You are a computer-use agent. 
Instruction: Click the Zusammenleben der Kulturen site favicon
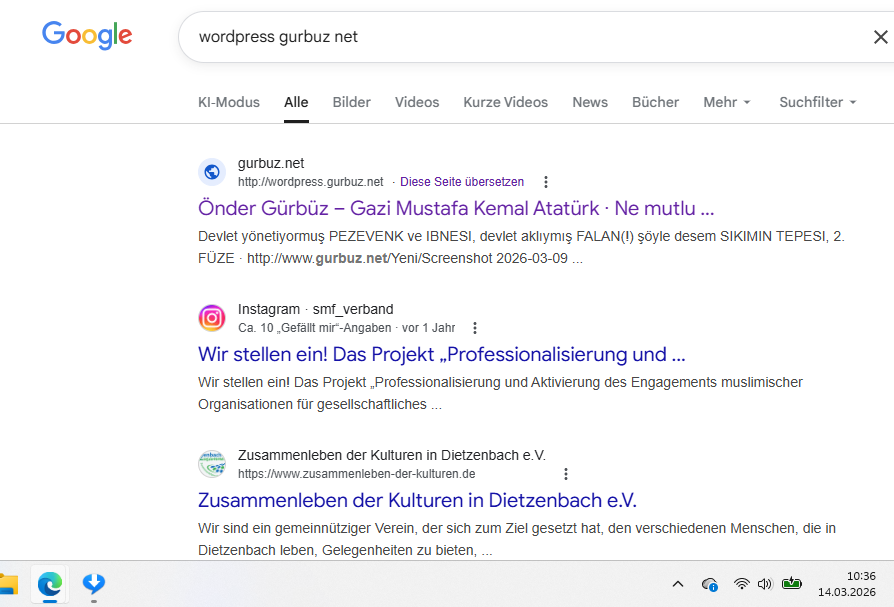[x=212, y=464]
